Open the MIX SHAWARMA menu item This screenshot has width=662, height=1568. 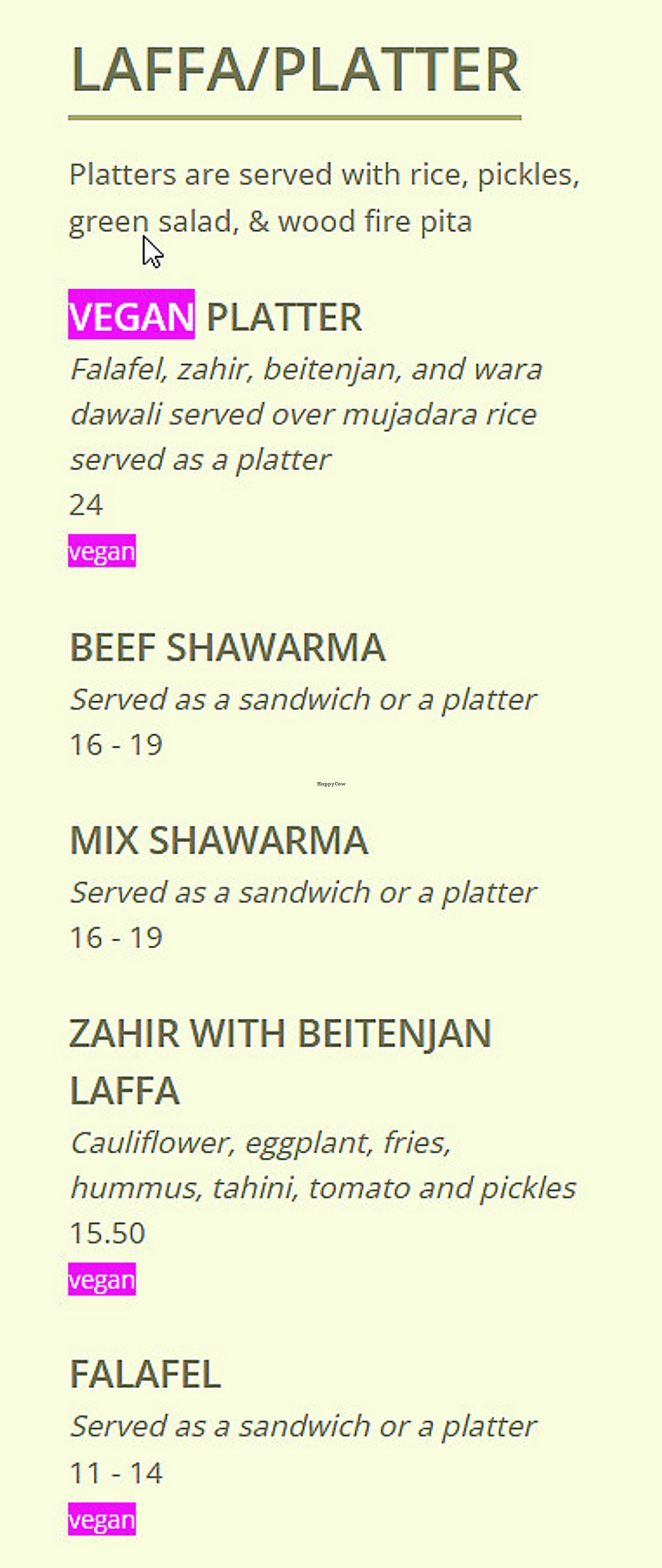click(x=219, y=840)
